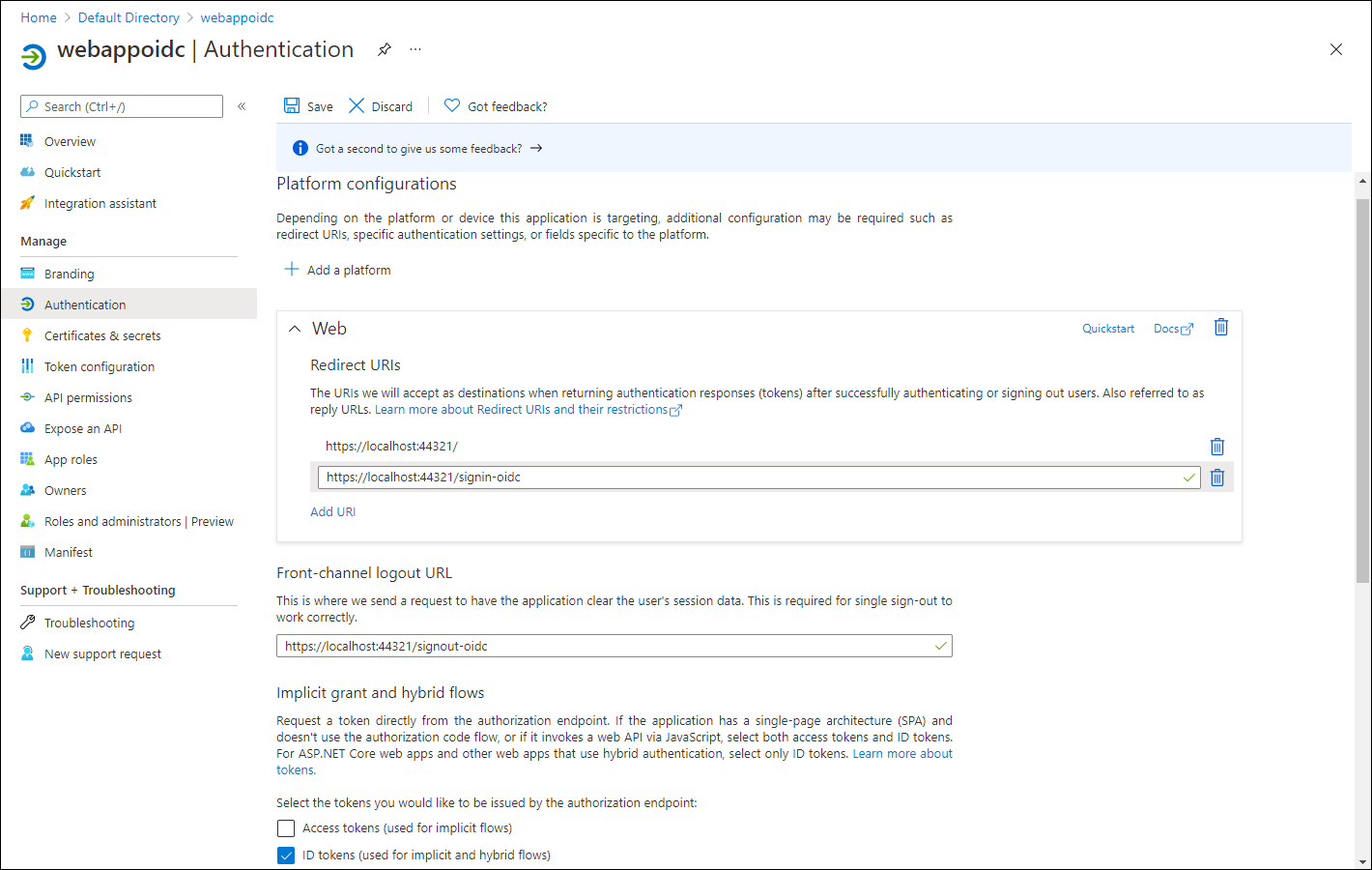Click the signin-oidc redirect URI field

[x=758, y=477]
